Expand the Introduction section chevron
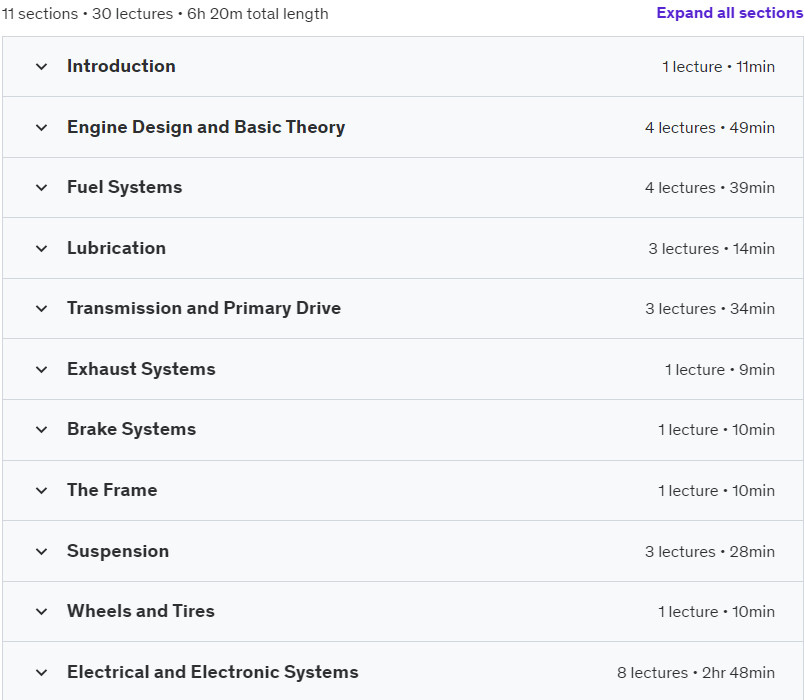The width and height of the screenshot is (804, 700). (x=42, y=67)
